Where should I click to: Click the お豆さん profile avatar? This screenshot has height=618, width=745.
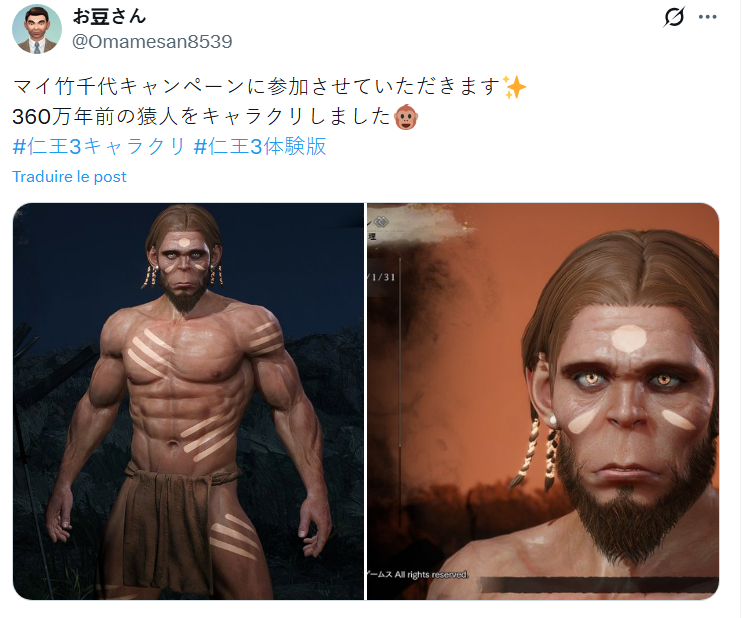point(37,29)
